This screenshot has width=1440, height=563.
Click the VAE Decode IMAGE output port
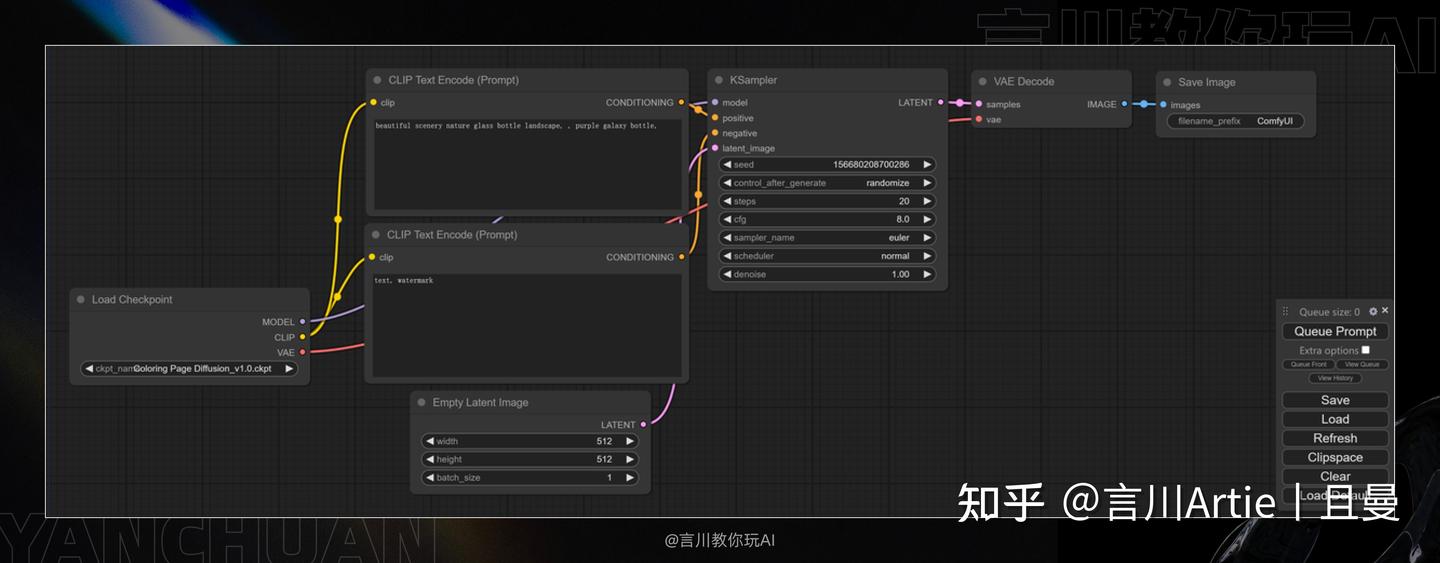1125,103
